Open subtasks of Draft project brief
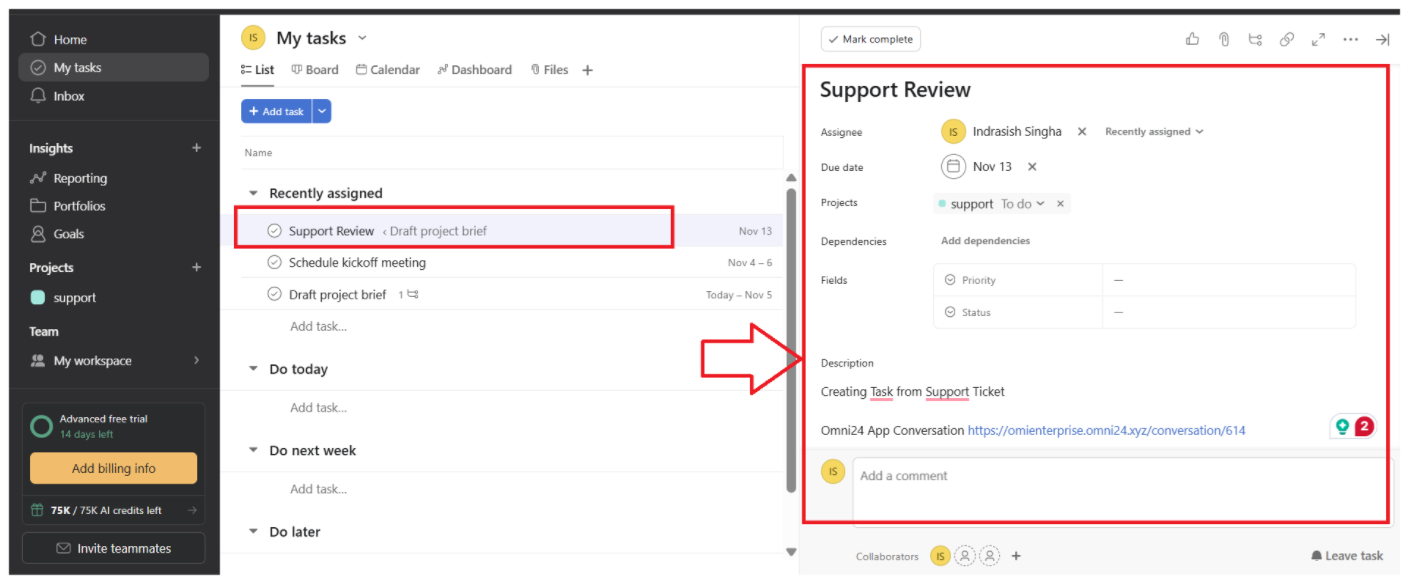Screen dimensions: 1423x586 click(x=408, y=295)
